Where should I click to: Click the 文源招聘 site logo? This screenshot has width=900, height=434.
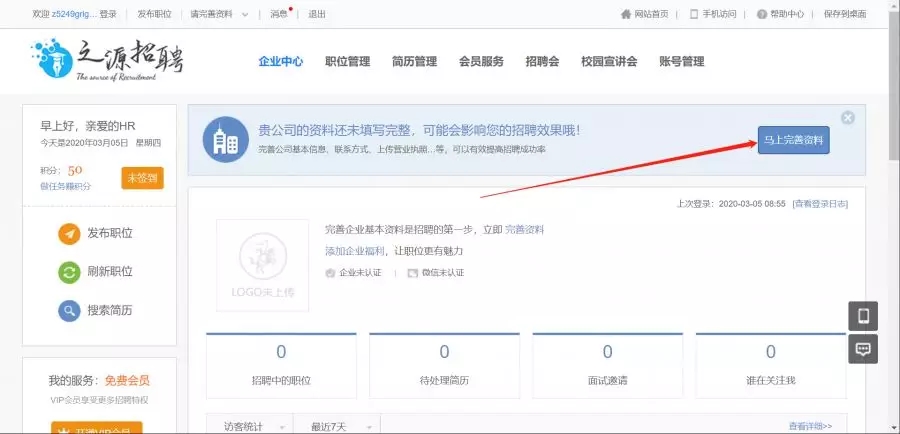(107, 60)
